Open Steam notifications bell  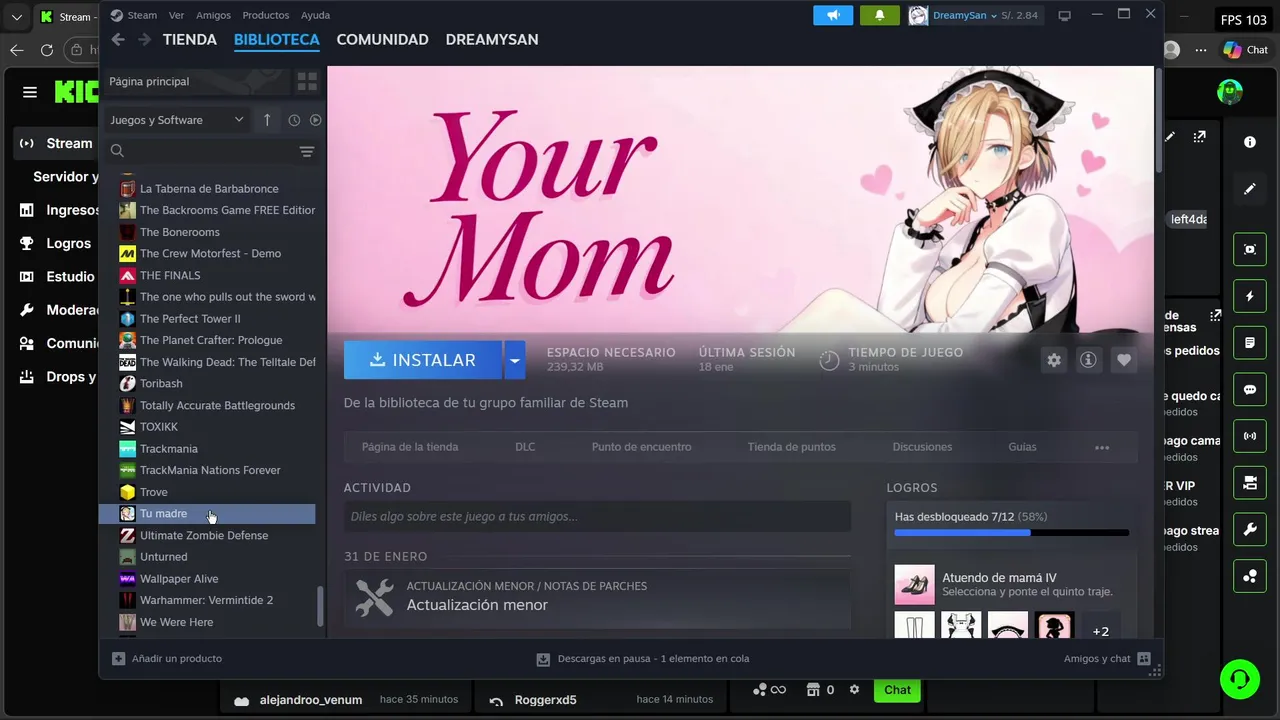[880, 15]
